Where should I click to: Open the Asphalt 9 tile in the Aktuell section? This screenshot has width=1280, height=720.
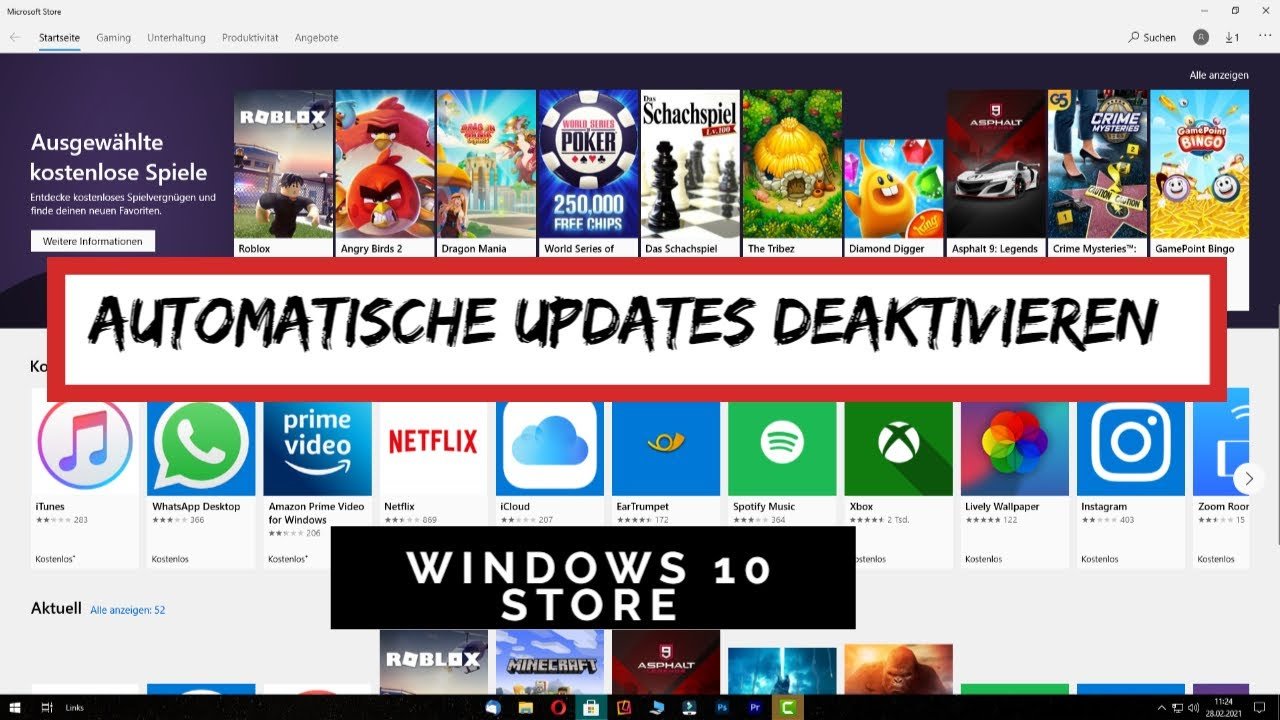coord(666,660)
